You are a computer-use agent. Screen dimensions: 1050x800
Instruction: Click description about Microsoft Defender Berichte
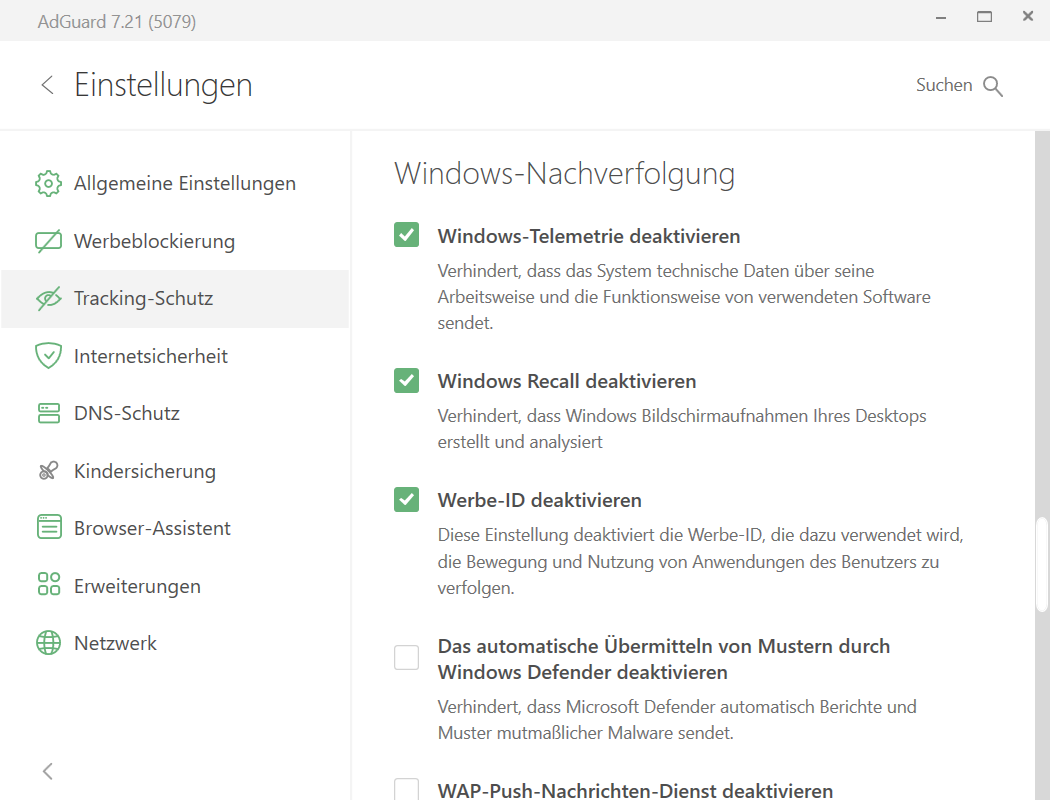(x=677, y=720)
